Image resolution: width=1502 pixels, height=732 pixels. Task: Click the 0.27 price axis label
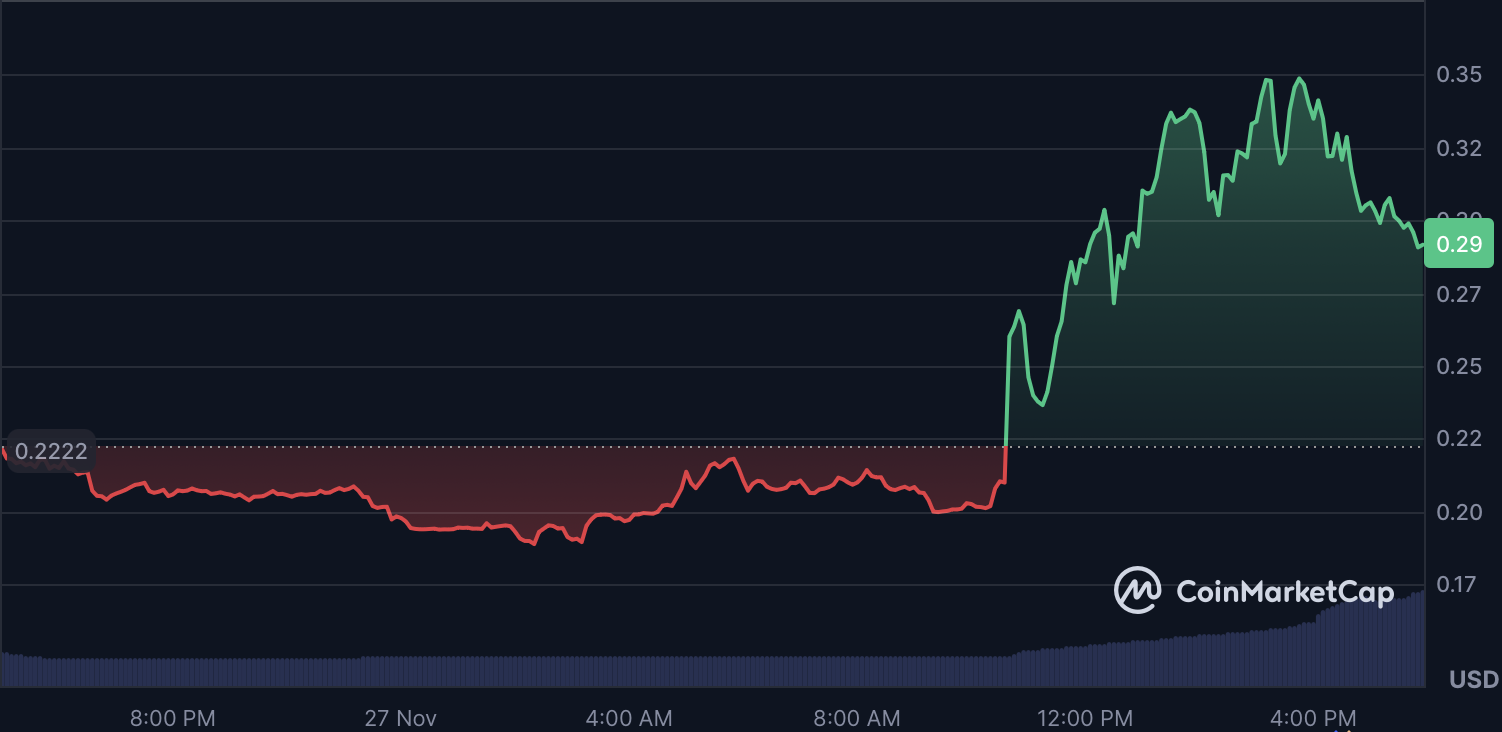(x=1458, y=295)
